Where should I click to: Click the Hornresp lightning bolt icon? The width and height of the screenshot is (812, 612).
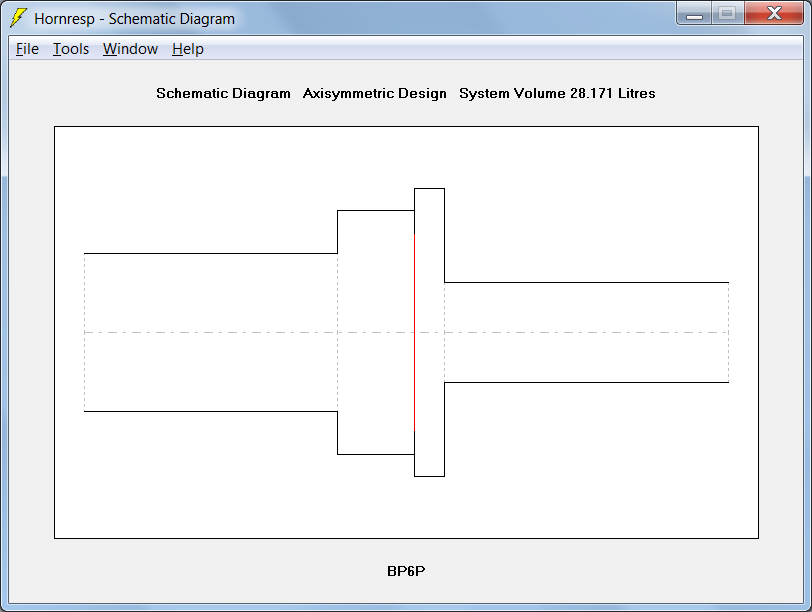[18, 18]
